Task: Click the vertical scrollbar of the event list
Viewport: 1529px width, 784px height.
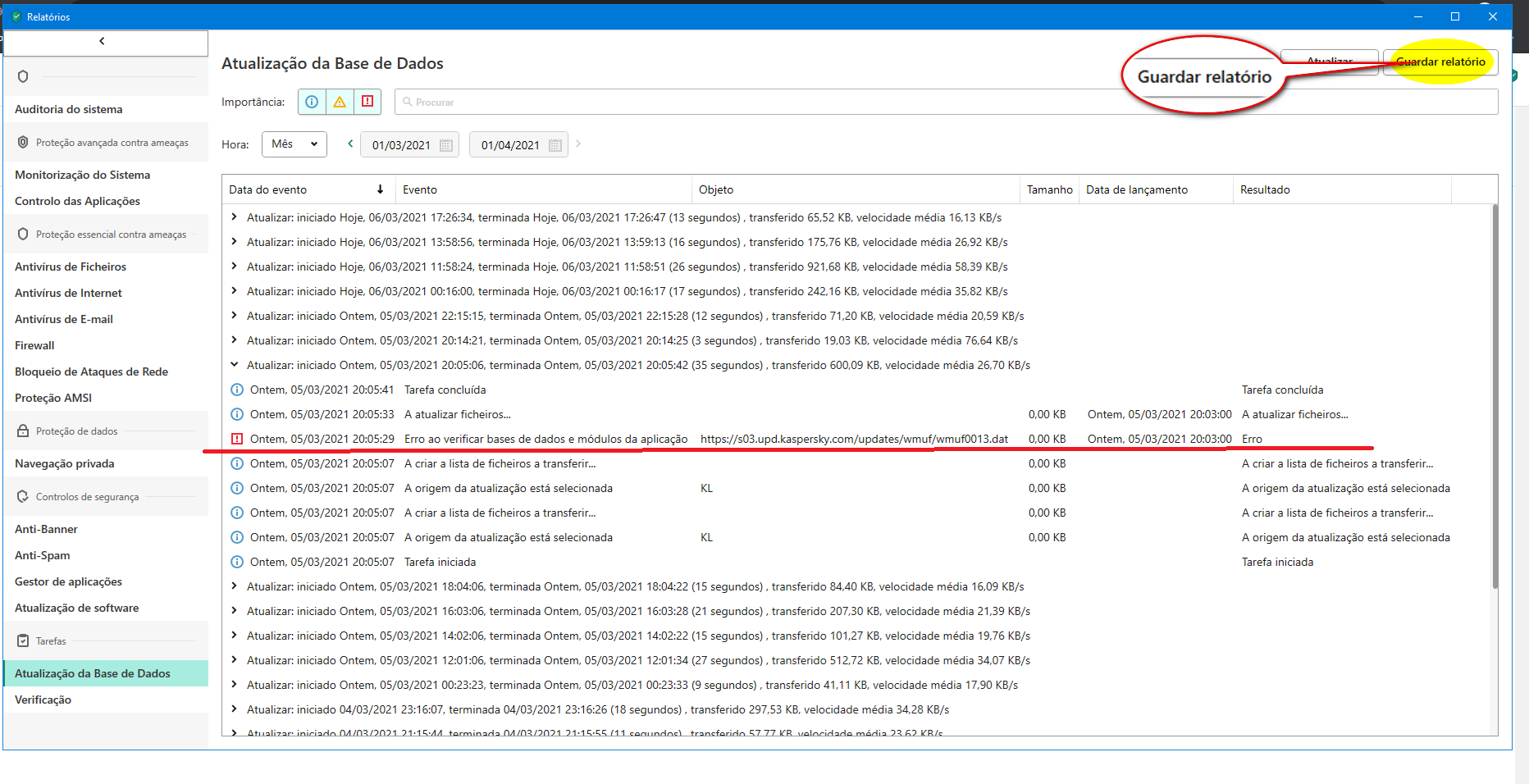Action: 1495,394
